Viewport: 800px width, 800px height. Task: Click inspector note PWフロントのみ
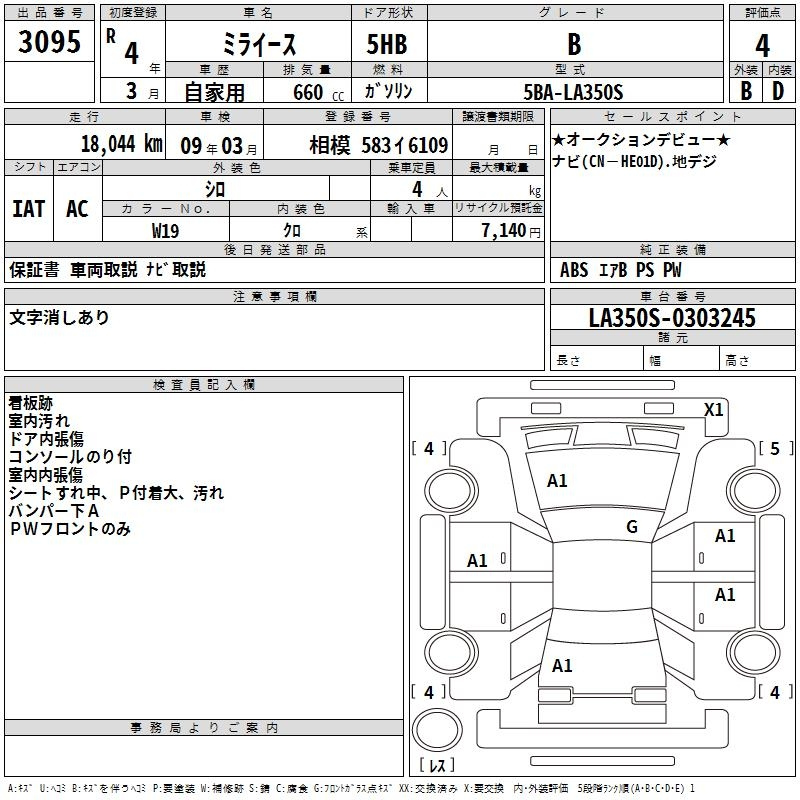coord(70,529)
